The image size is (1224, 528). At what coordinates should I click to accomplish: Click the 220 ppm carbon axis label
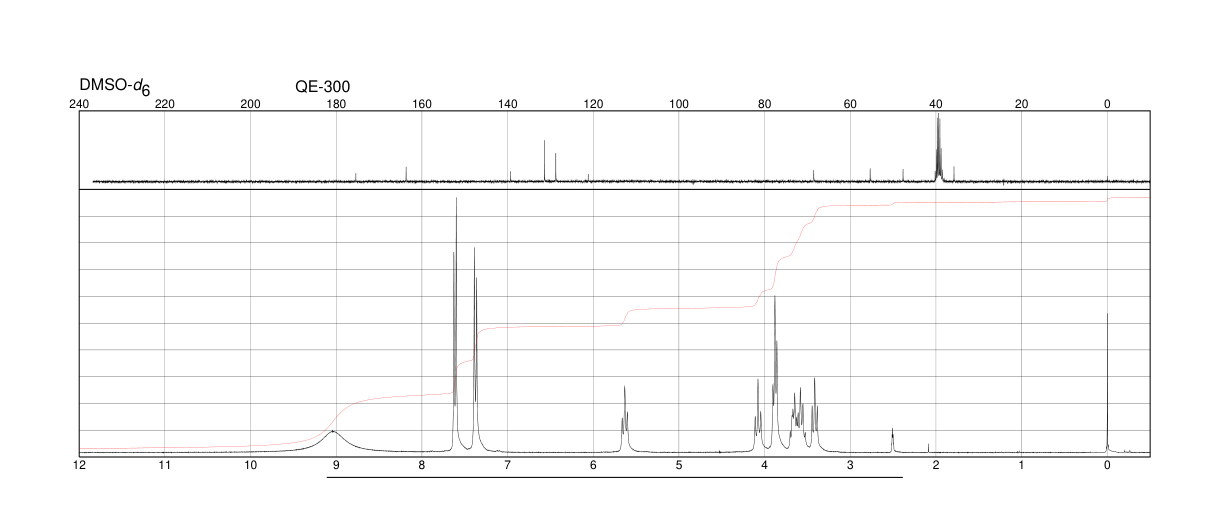[165, 104]
